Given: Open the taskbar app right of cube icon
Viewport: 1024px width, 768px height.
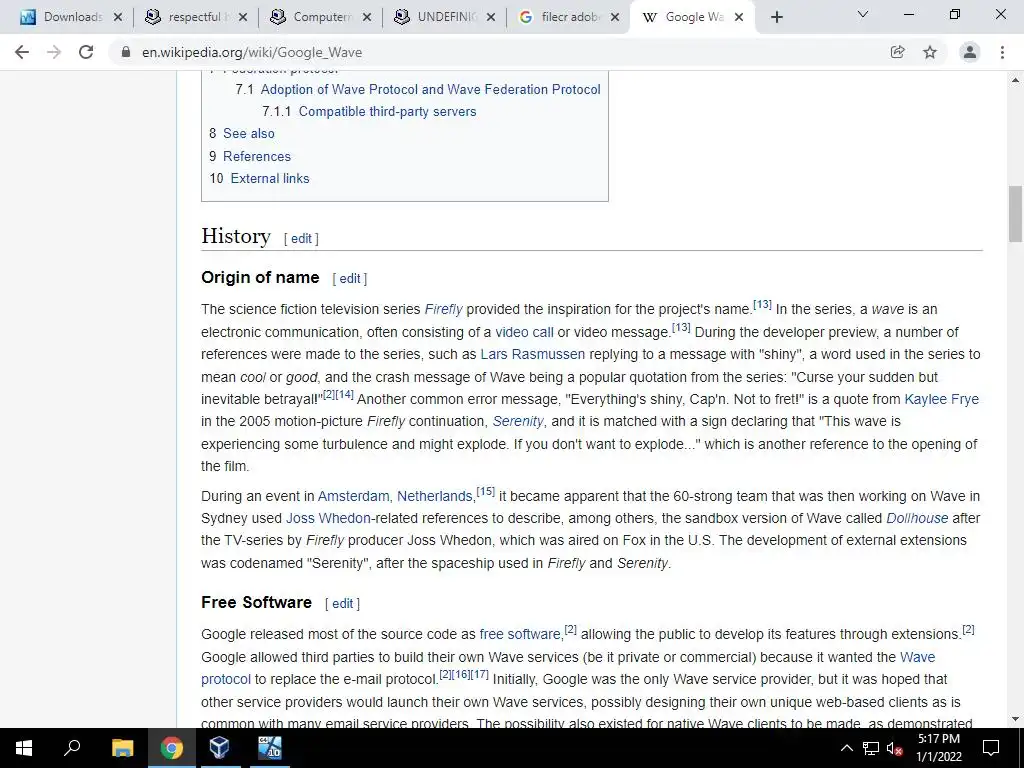Looking at the screenshot, I should point(269,748).
